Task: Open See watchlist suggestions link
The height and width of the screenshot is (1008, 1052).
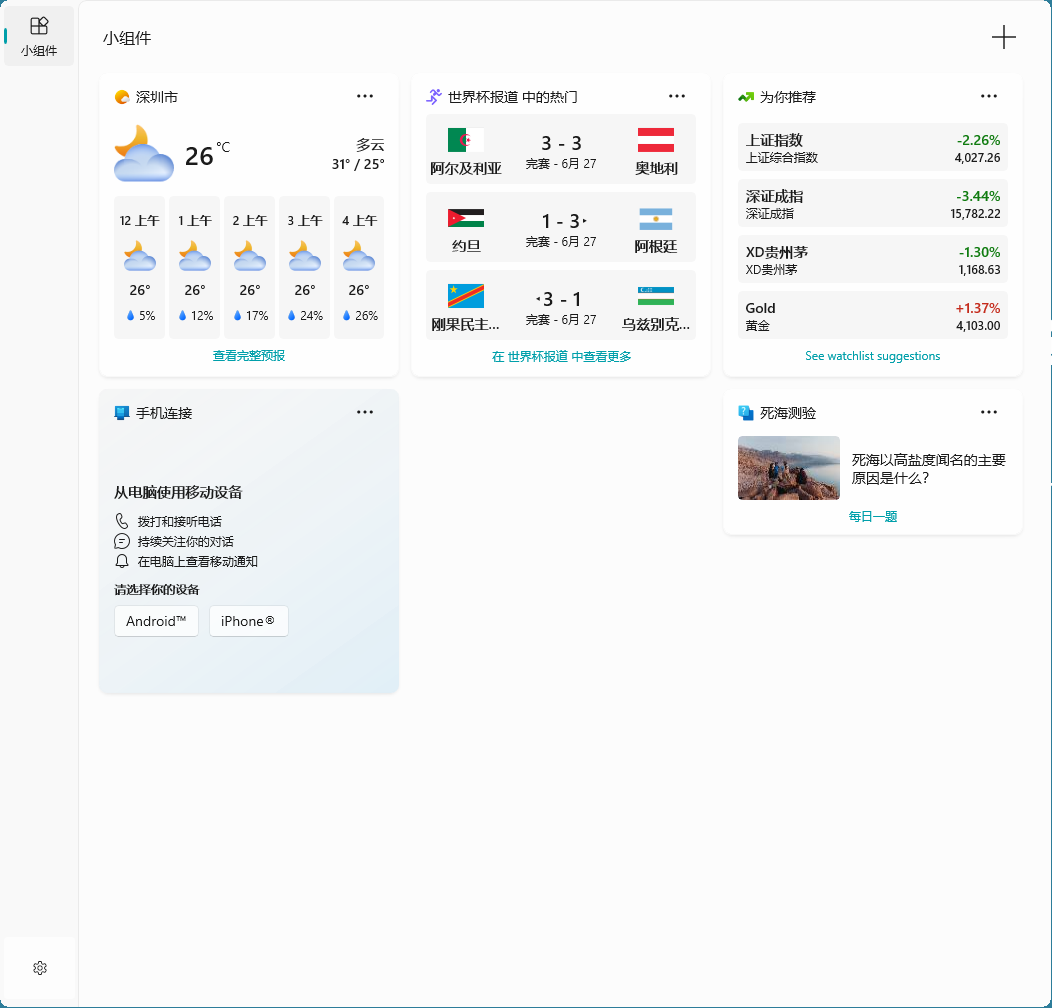Action: 872,356
